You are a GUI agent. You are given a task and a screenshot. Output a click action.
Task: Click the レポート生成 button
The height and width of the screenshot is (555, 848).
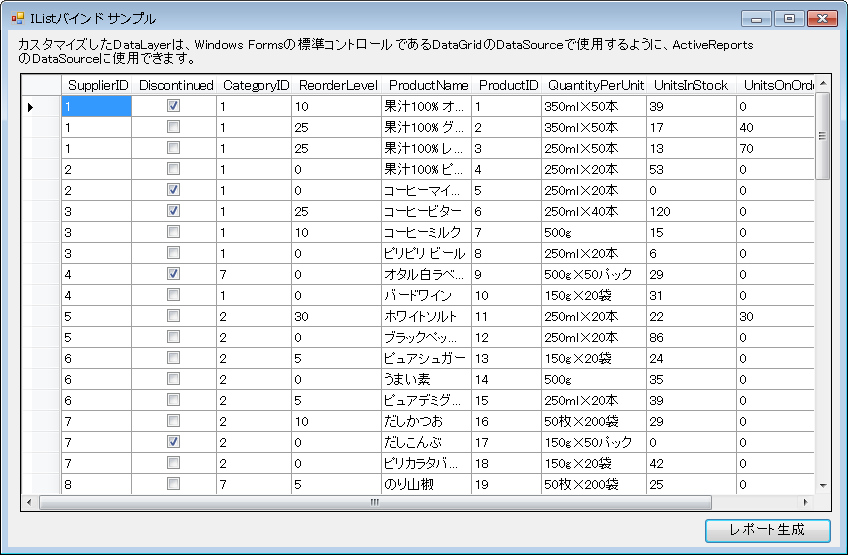[x=767, y=530]
